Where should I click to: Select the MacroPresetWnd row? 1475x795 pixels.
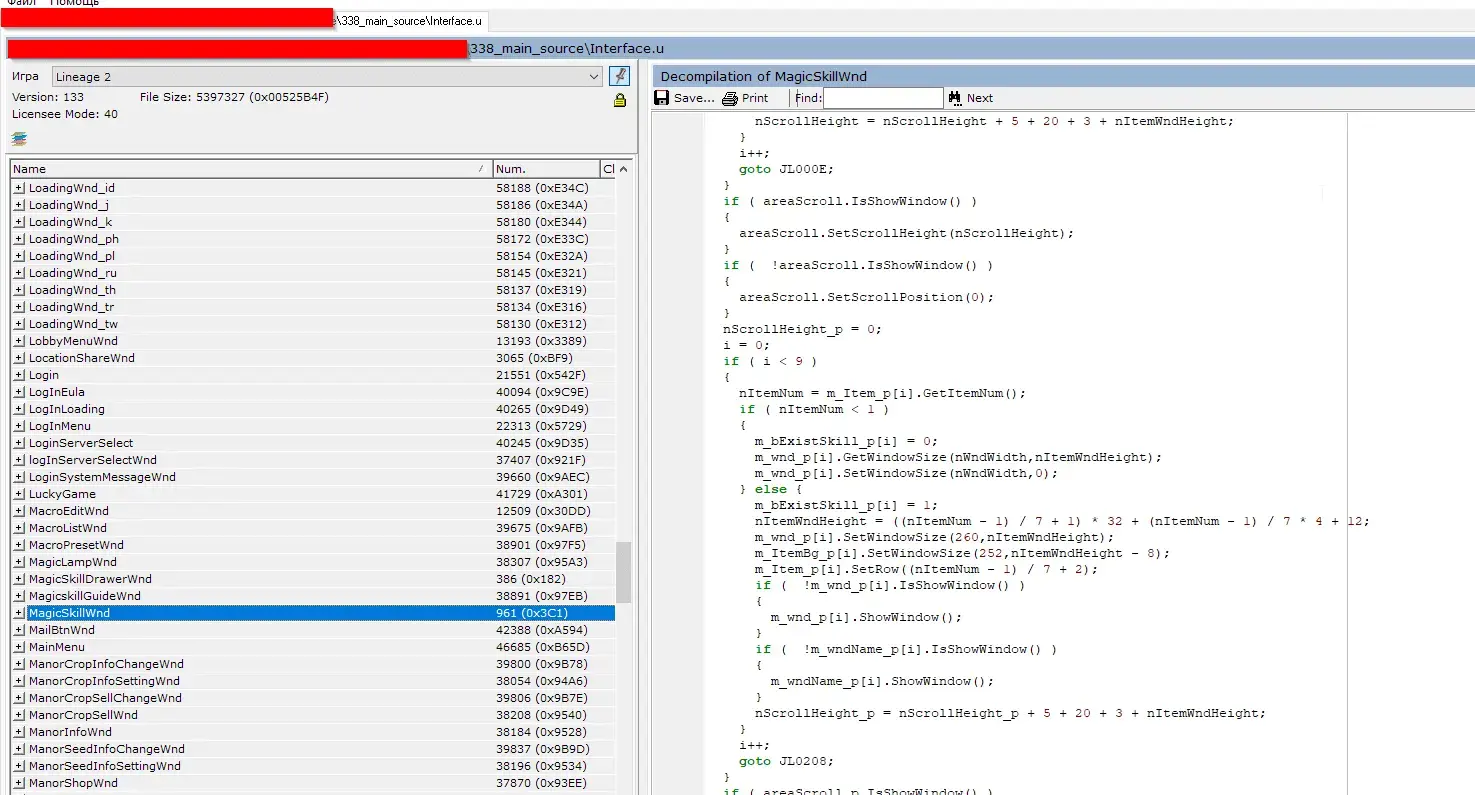point(313,545)
